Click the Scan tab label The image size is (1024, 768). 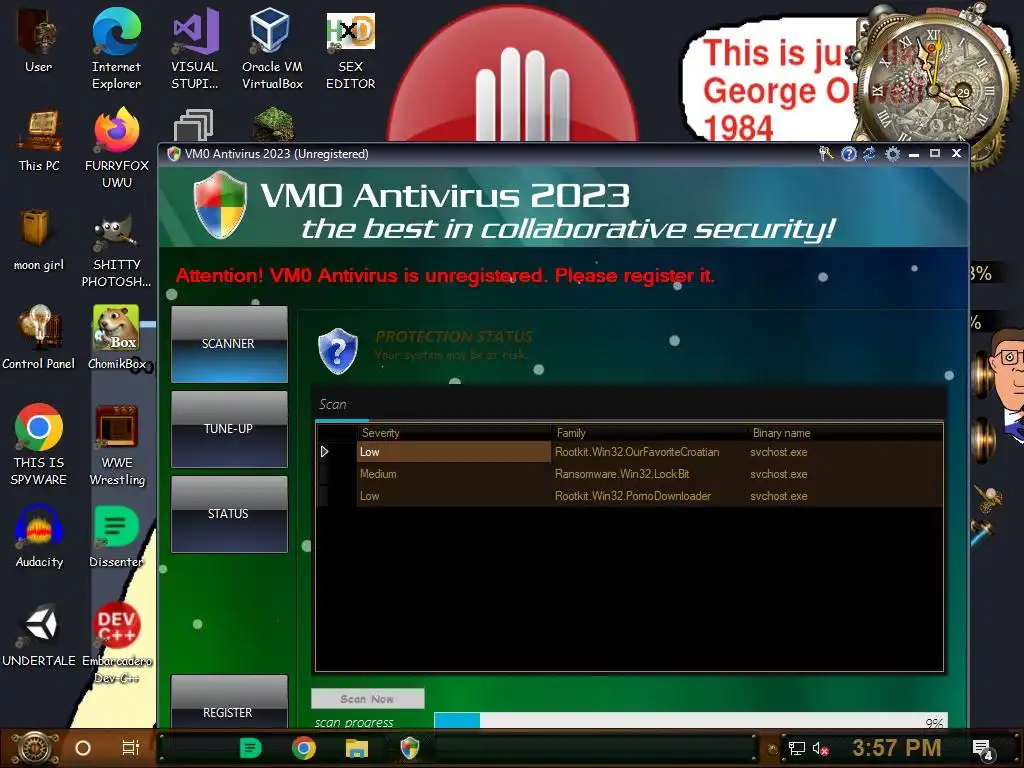click(x=332, y=404)
